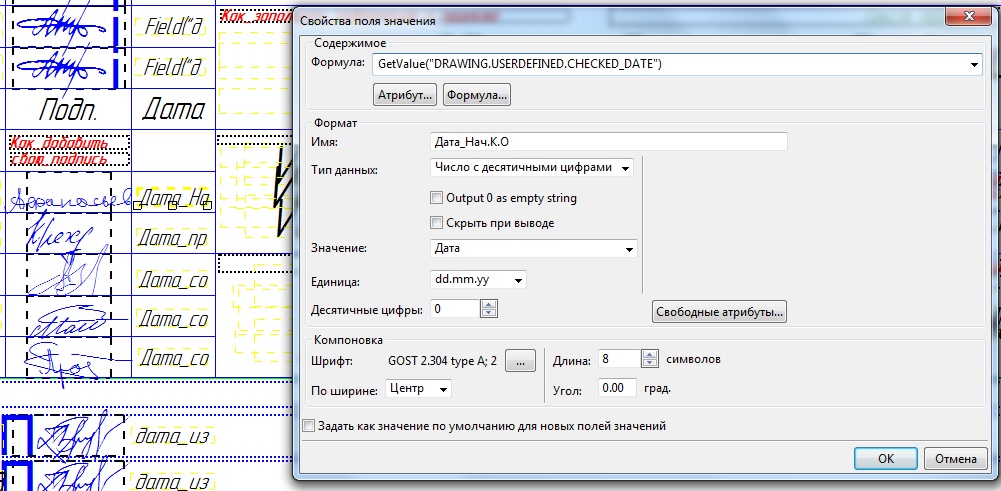This screenshot has height=491, width=1001.
Task: Click the Формула... button
Action: pos(477,95)
